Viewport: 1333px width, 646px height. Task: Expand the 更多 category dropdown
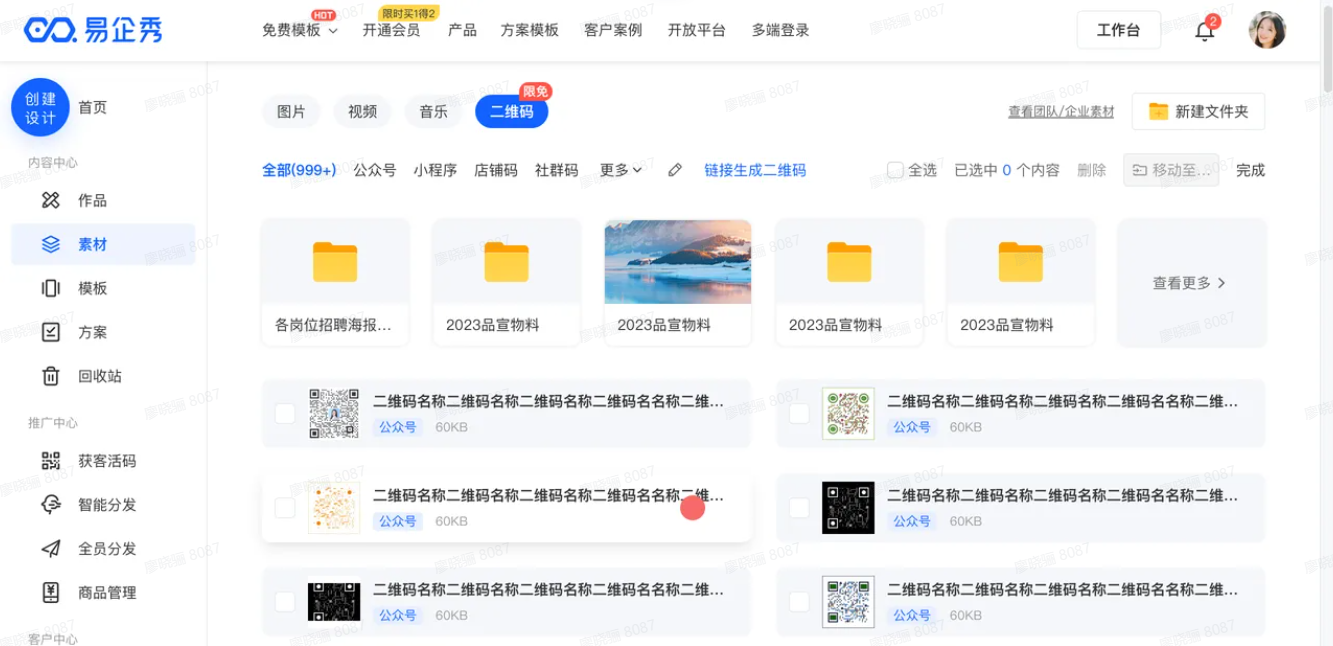click(x=621, y=170)
